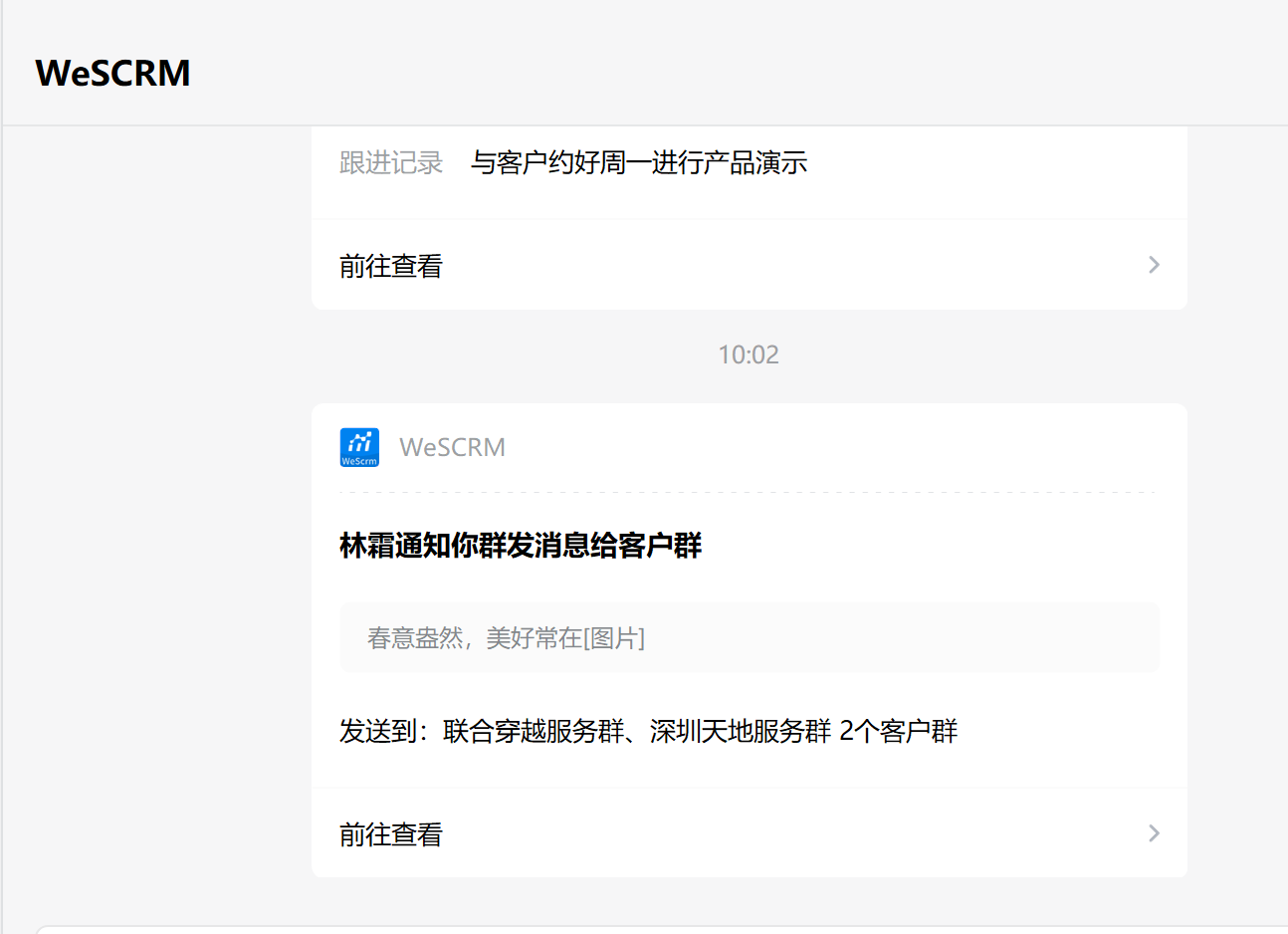Click the 发送到 recipients line with 2个客户群
This screenshot has width=1288, height=934.
click(x=648, y=731)
